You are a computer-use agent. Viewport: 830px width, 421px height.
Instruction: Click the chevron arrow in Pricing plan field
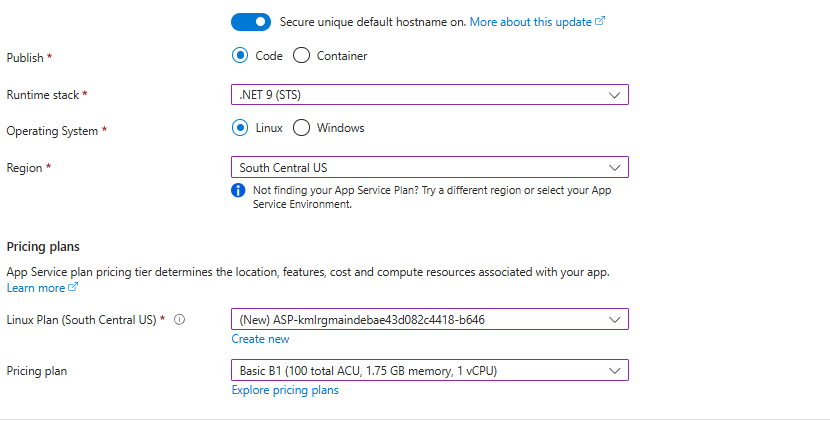[x=614, y=371]
